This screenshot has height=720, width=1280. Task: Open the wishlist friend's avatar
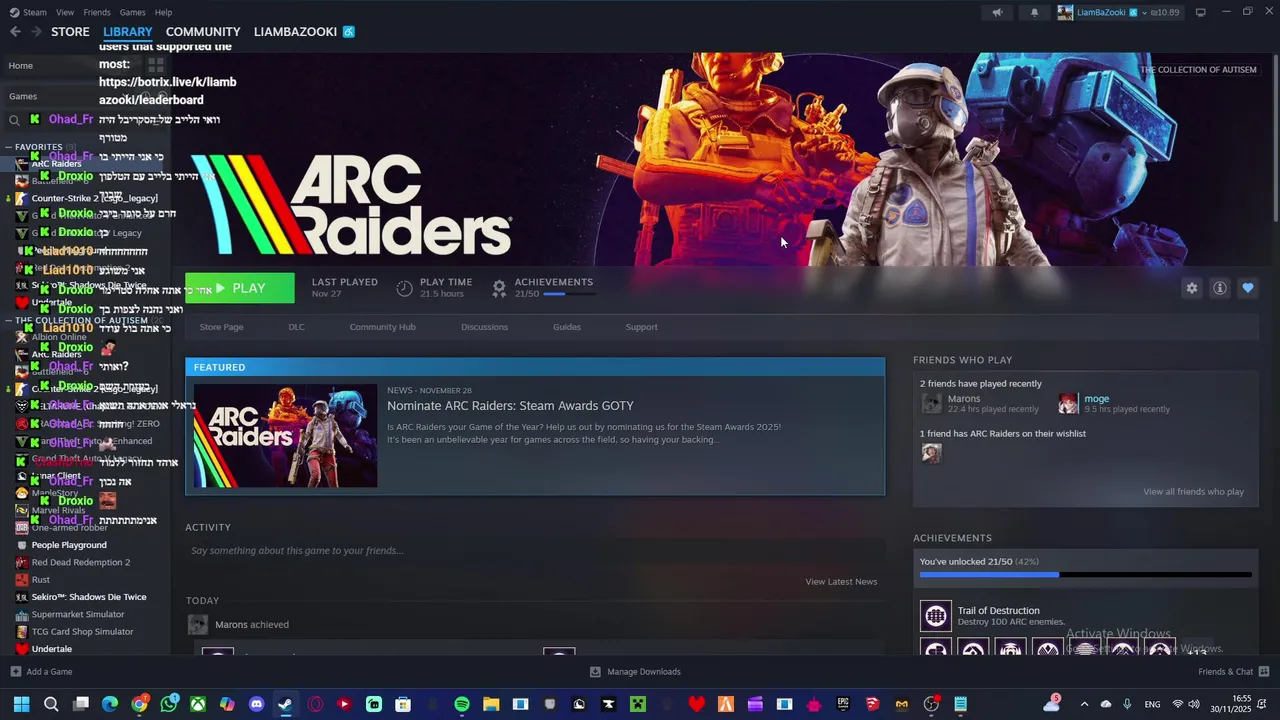931,454
